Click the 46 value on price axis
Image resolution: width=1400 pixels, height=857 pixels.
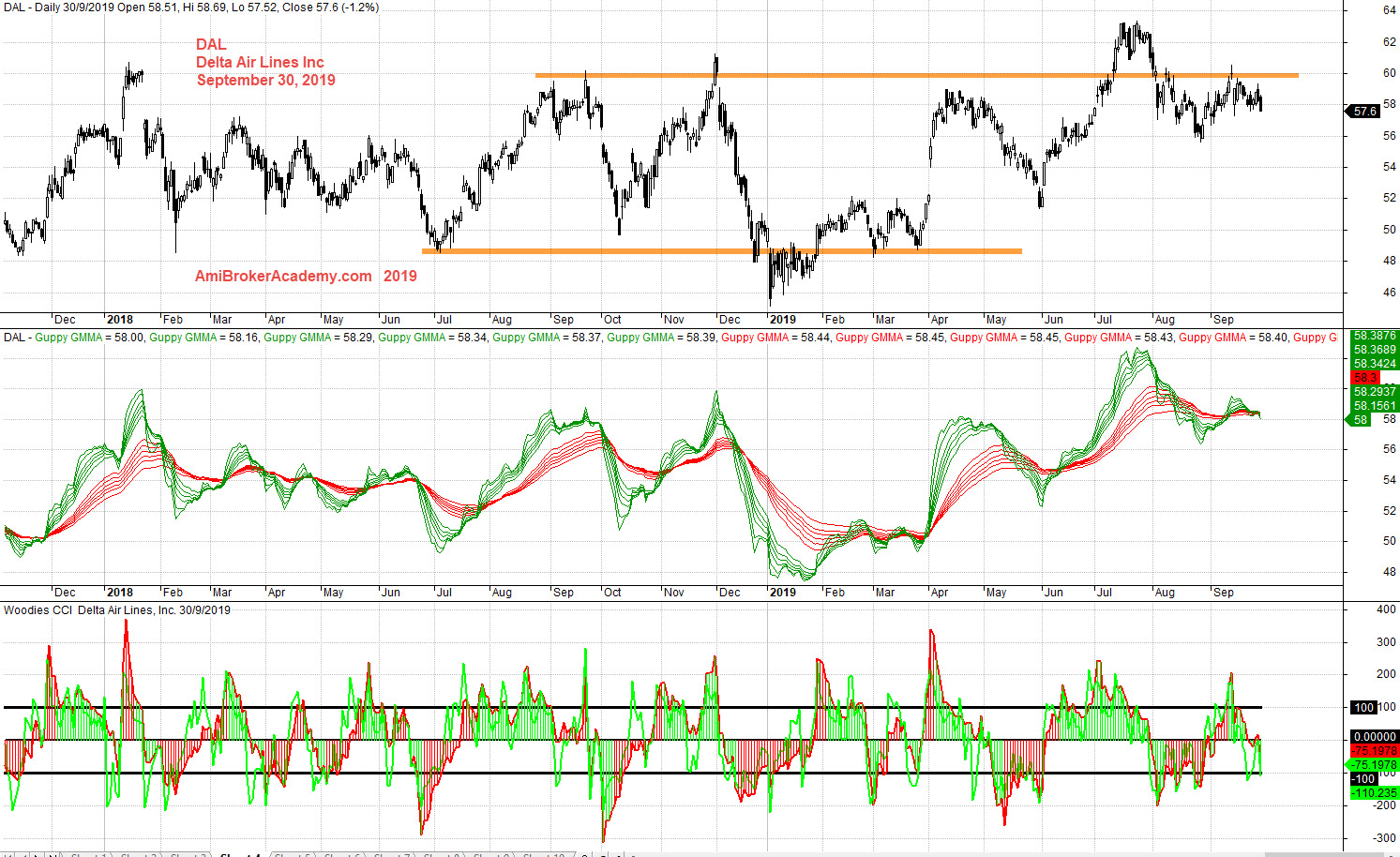(1389, 293)
